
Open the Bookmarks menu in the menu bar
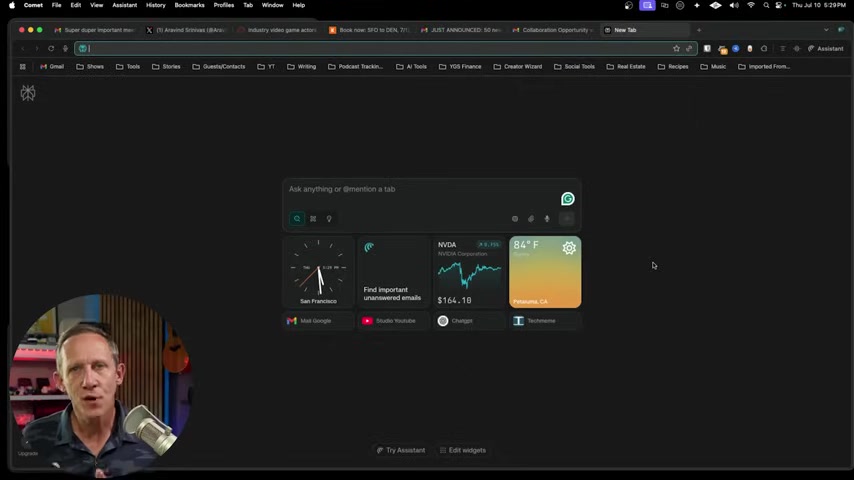(x=189, y=5)
